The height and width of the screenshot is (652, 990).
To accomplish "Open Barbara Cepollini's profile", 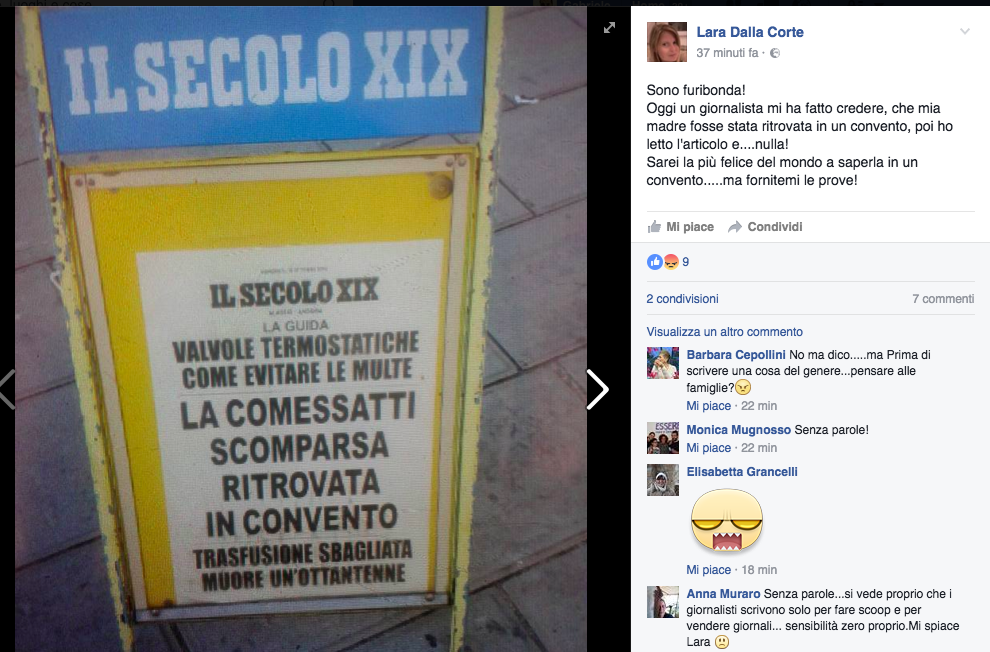I will tap(736, 355).
